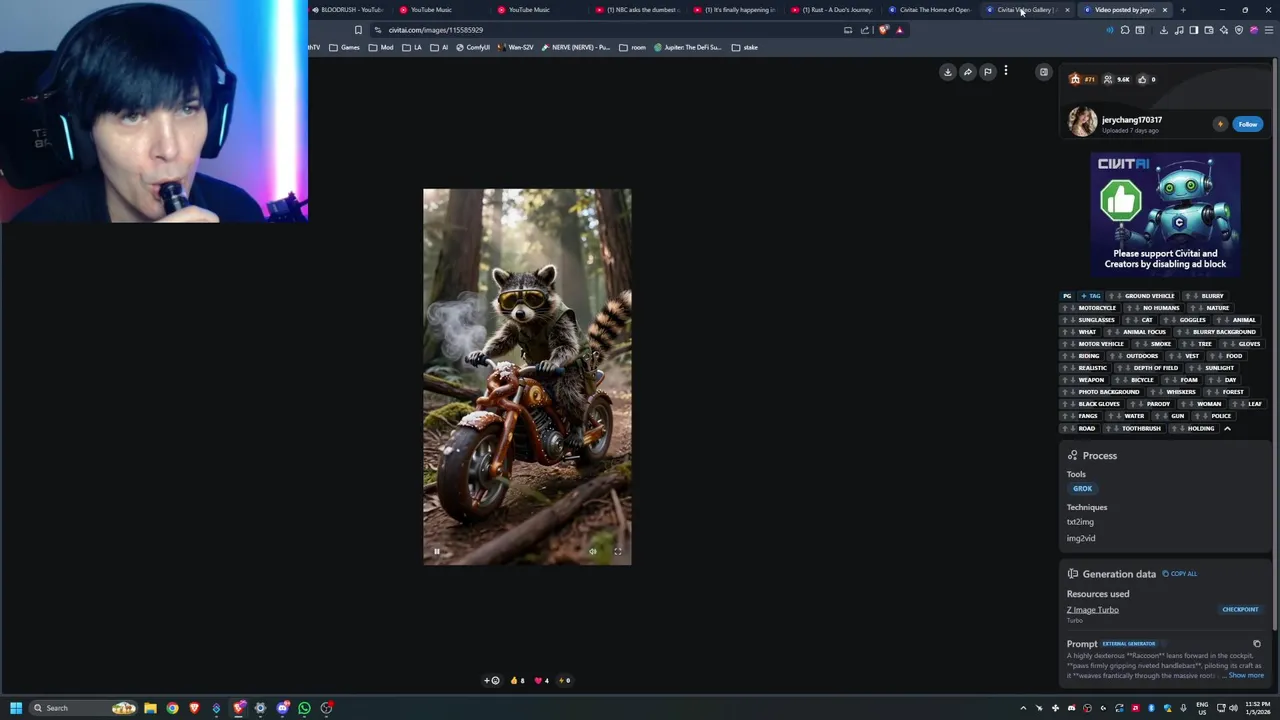Share this post via arrow icon
Image resolution: width=1280 pixels, height=720 pixels.
click(x=968, y=72)
